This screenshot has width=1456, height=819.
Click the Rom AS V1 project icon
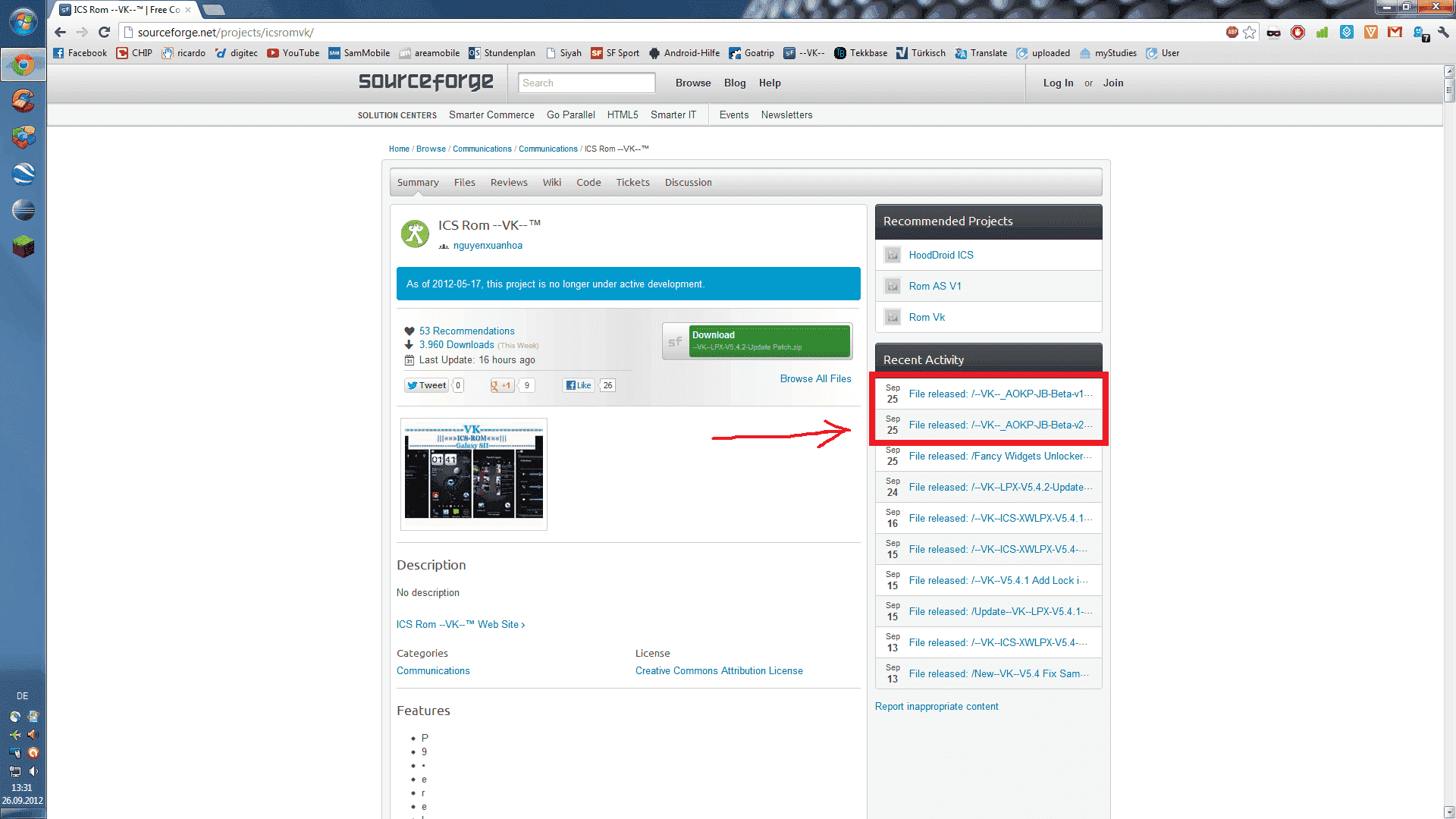[x=893, y=286]
